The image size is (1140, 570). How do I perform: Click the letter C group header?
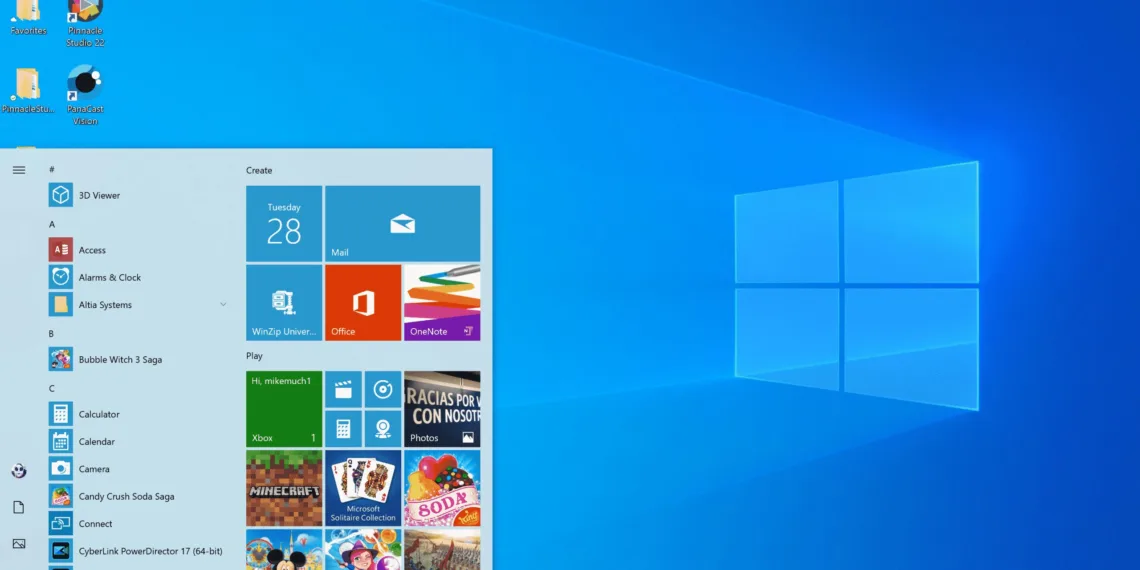point(52,388)
